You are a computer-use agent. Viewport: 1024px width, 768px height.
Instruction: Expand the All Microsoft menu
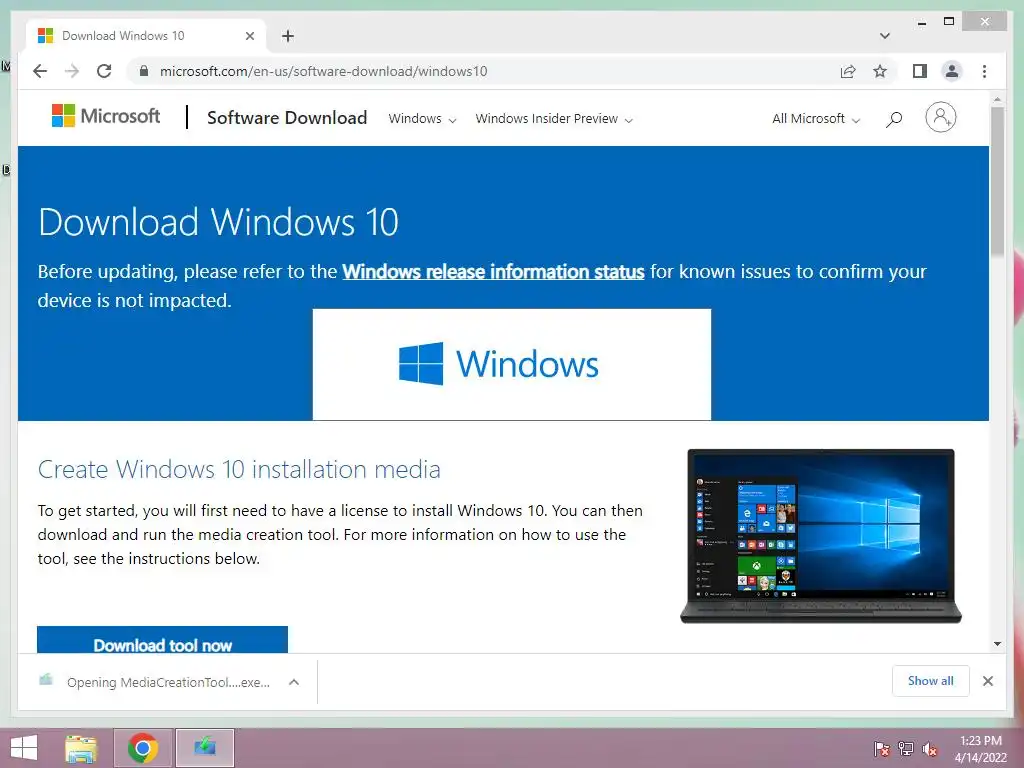pos(816,119)
